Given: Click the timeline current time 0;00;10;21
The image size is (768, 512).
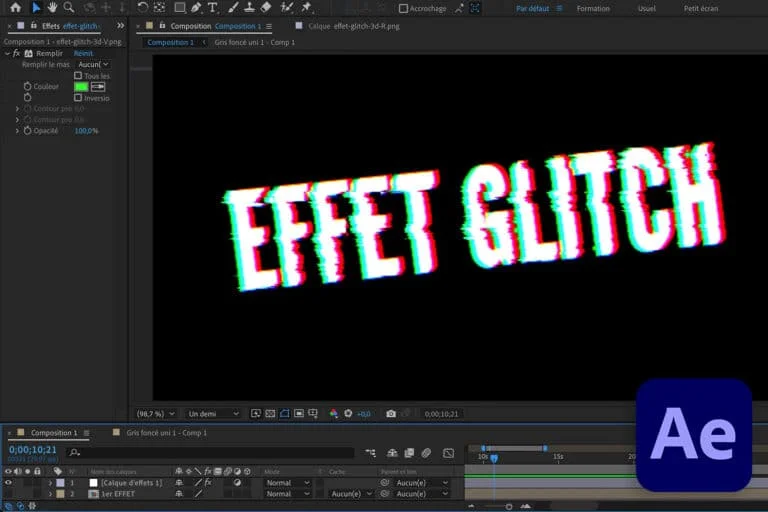Looking at the screenshot, I should click(x=32, y=450).
